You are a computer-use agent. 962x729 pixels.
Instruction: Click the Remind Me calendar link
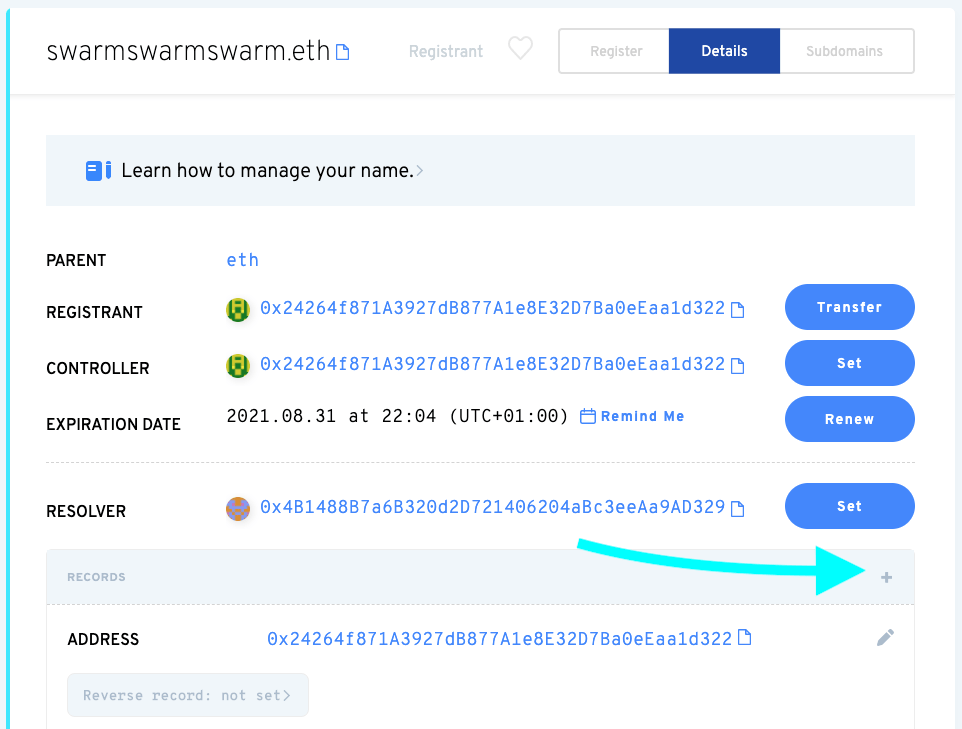tap(633, 416)
